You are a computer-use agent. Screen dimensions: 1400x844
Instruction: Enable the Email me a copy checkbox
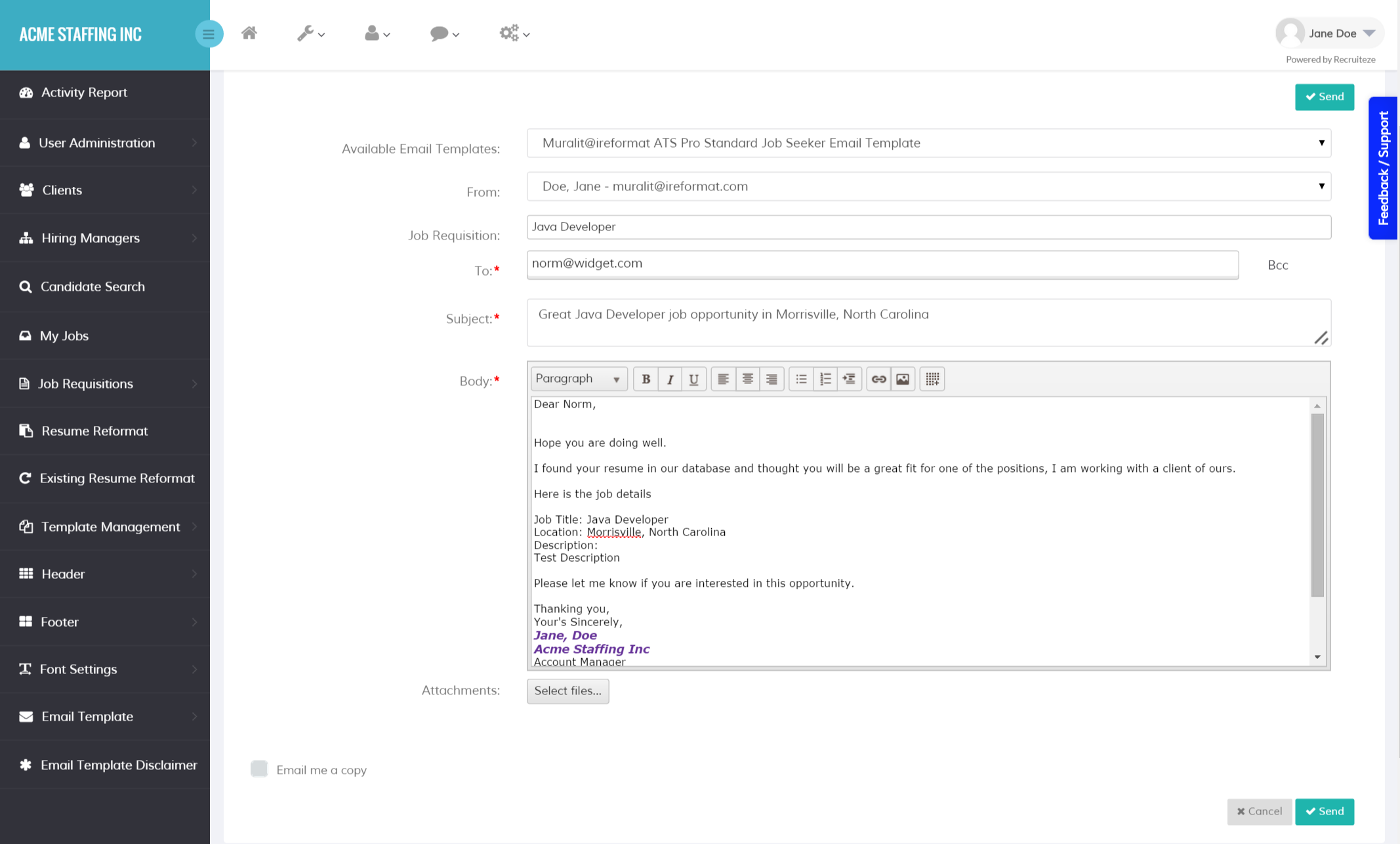(259, 769)
